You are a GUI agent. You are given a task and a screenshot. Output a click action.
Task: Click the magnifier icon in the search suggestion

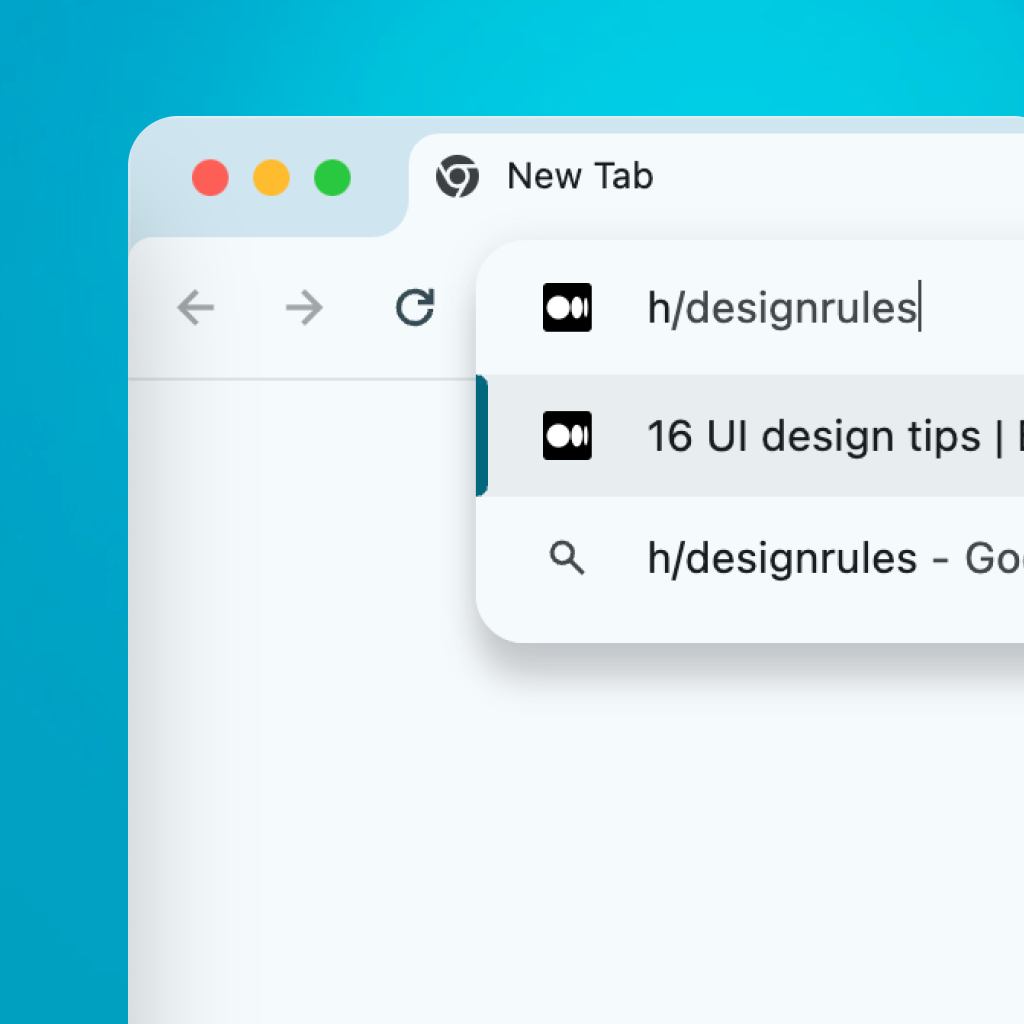pos(567,558)
